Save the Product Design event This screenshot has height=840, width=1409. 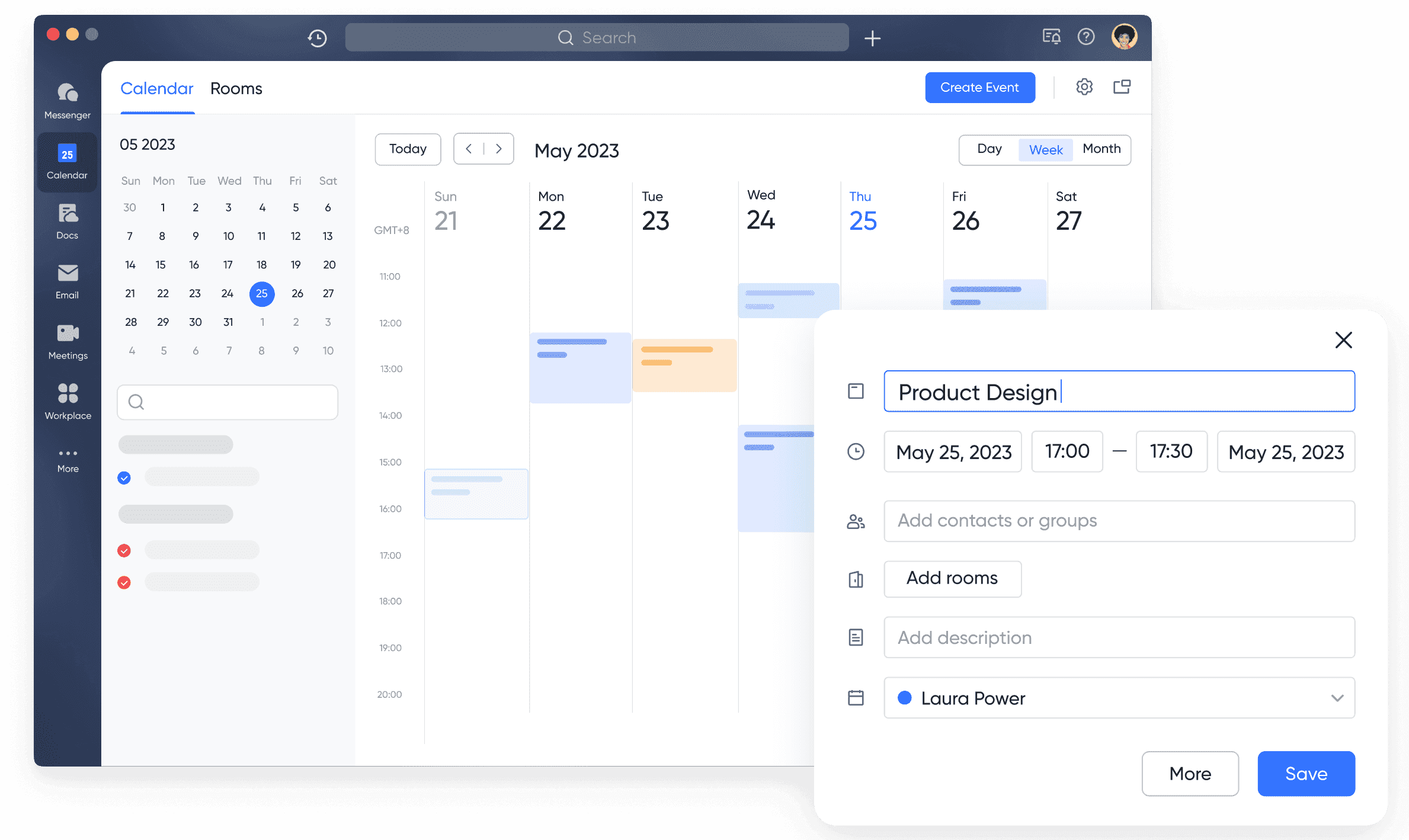click(1306, 774)
